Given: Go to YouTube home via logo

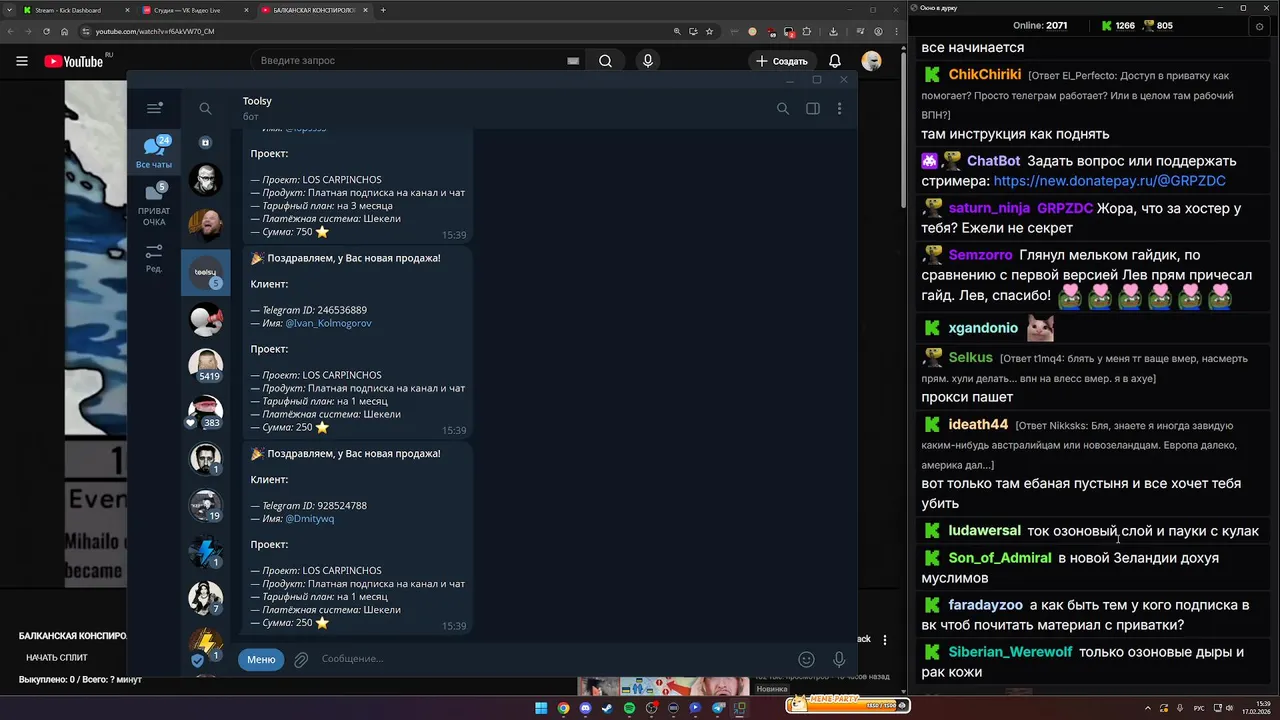Looking at the screenshot, I should coord(74,61).
